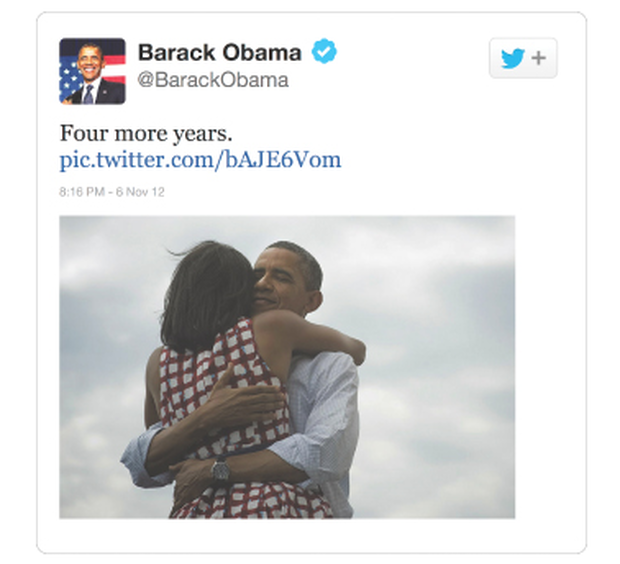
Task: Open the embedded photo of the hug
Action: click(287, 367)
